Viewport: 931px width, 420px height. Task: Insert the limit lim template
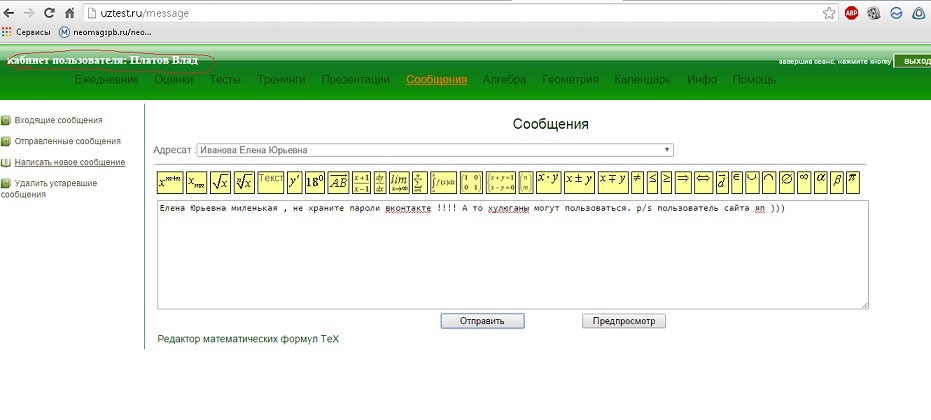point(399,182)
